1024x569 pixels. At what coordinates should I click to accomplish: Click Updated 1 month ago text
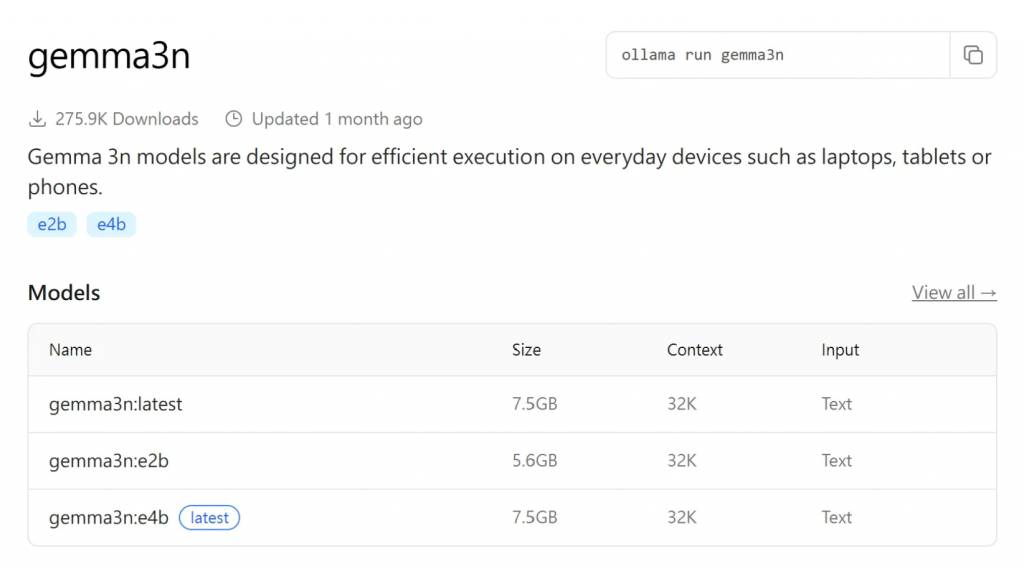pos(337,119)
